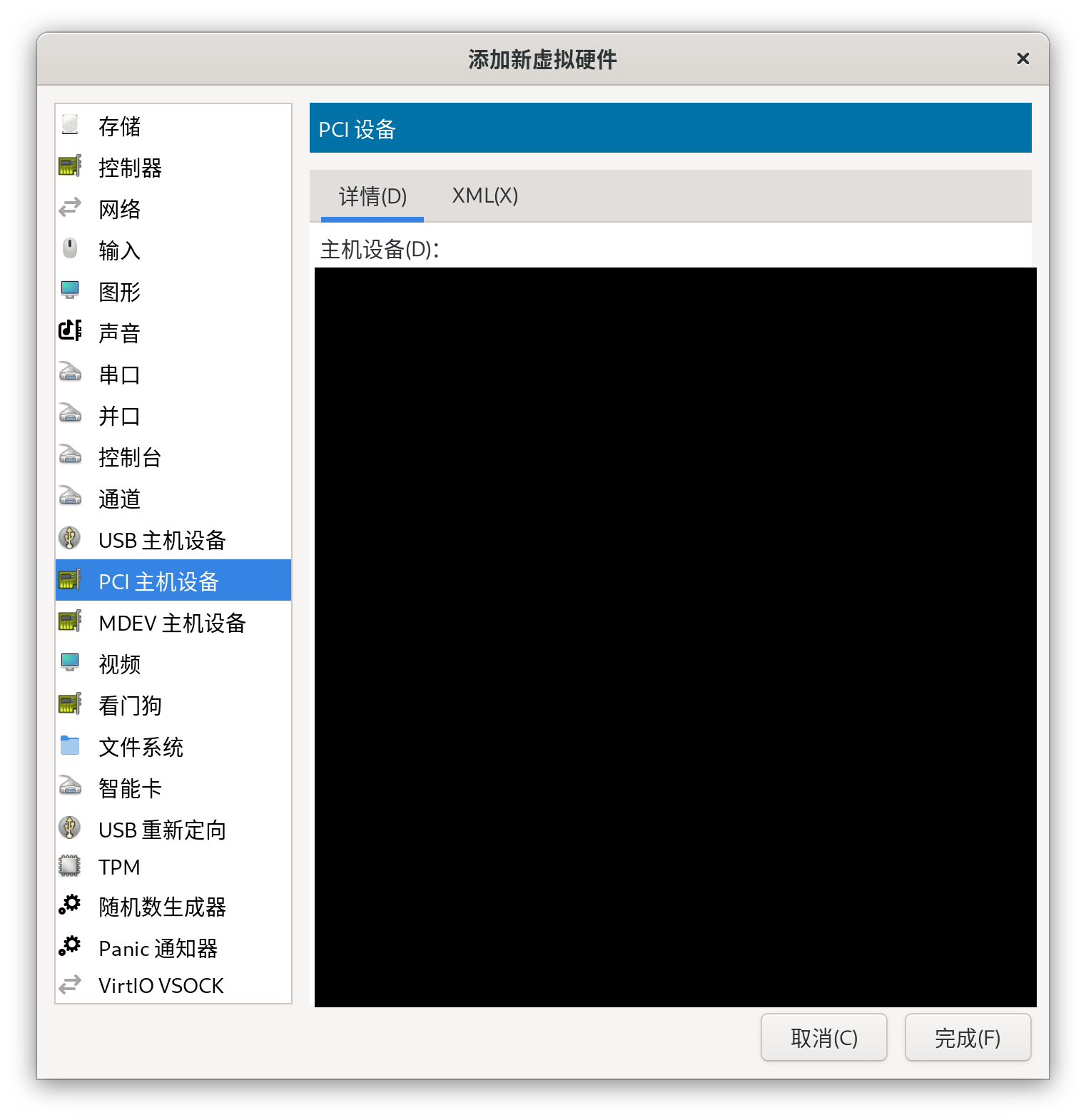Click the USB icon beside USB 主机设备
The height and width of the screenshot is (1120, 1086).
pos(70,538)
